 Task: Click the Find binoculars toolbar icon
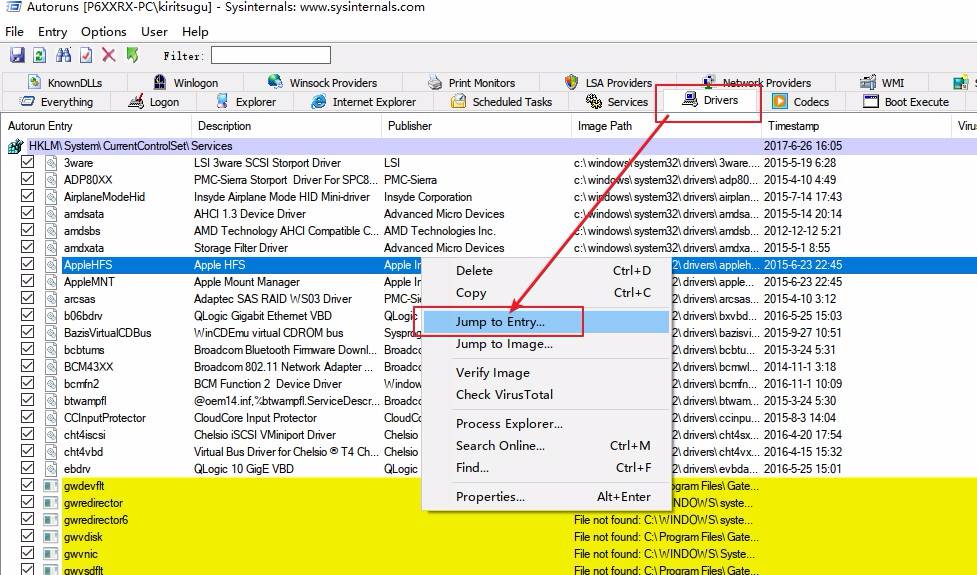point(63,55)
